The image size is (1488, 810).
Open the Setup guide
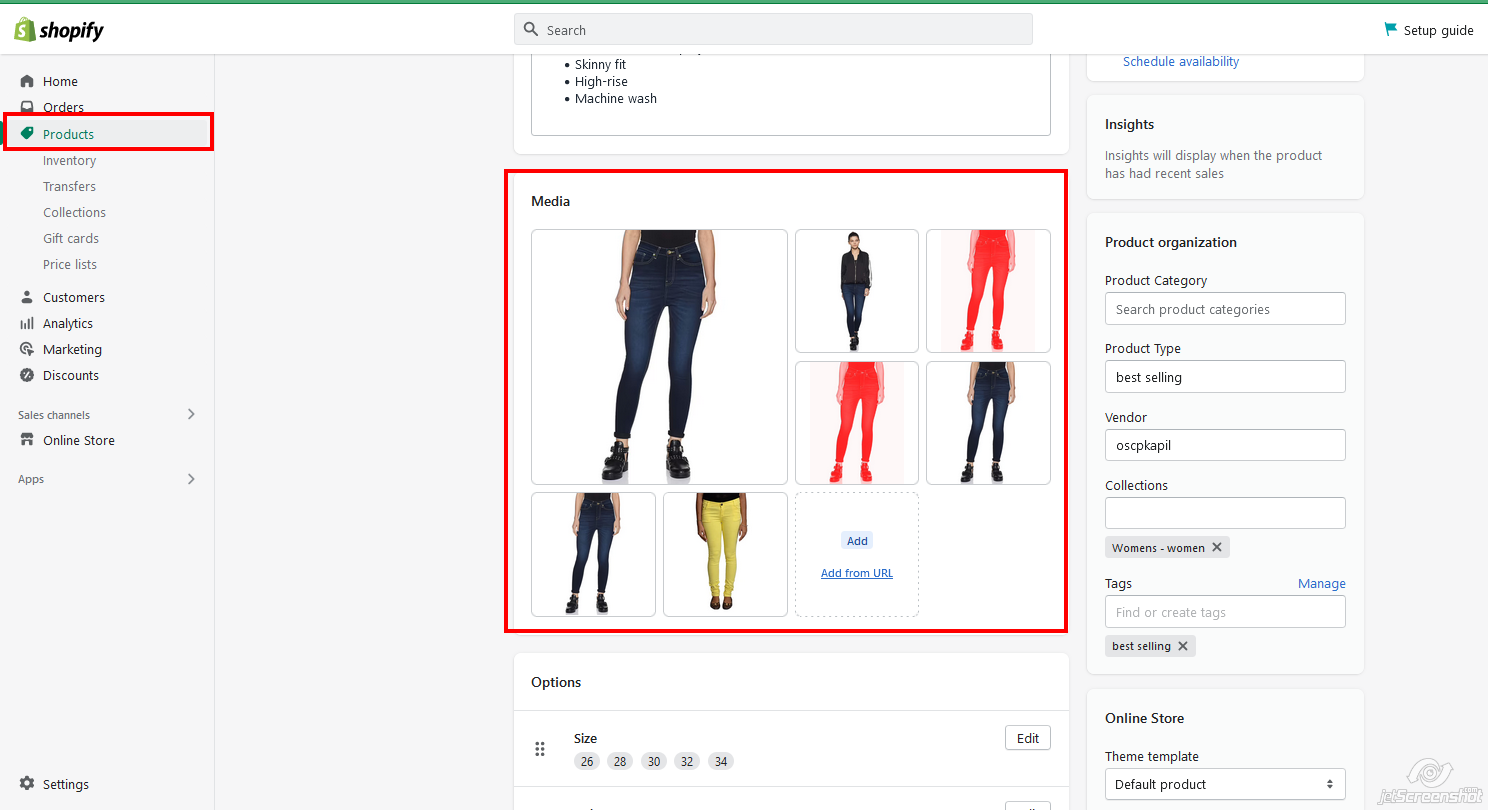(x=1428, y=30)
